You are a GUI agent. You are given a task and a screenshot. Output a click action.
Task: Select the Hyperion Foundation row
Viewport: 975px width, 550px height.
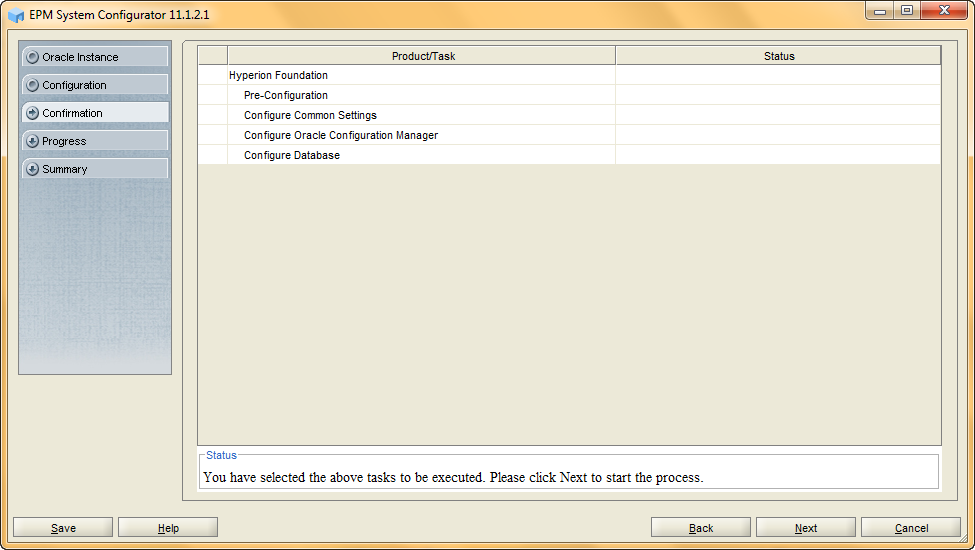click(x=569, y=75)
